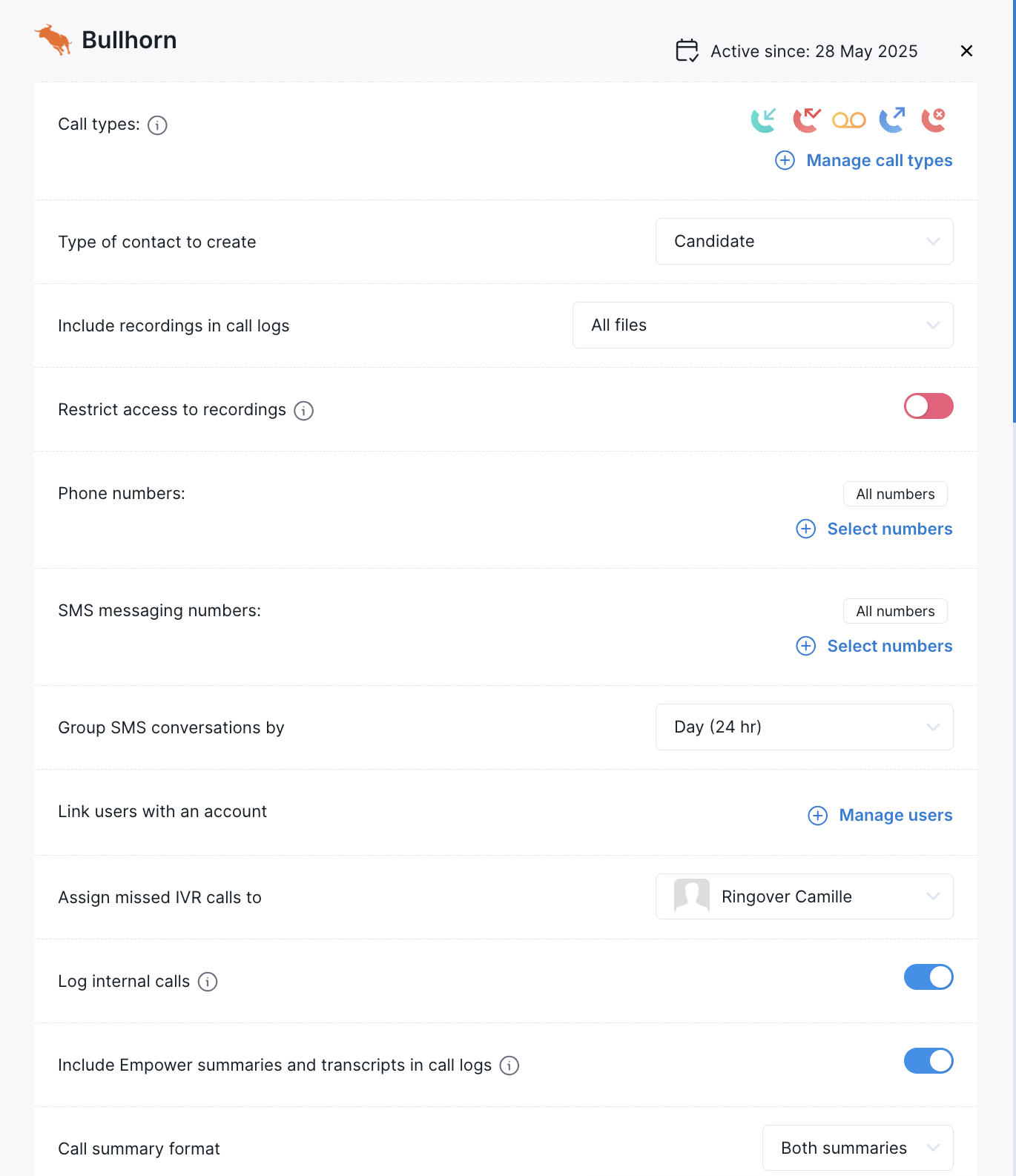
Task: Change the Include recordings in call logs option
Action: (x=762, y=325)
